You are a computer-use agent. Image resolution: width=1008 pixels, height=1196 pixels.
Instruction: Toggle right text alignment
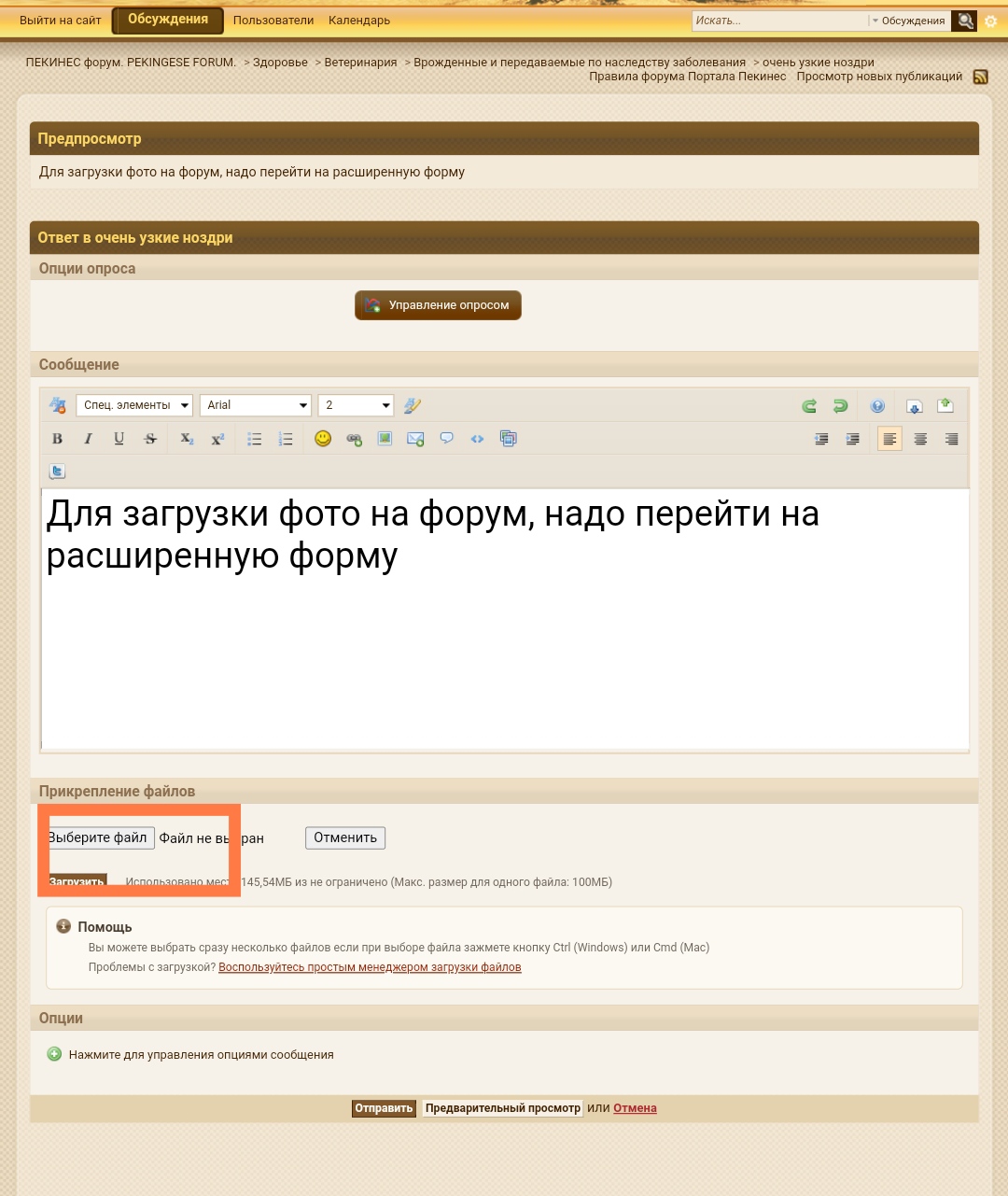951,439
